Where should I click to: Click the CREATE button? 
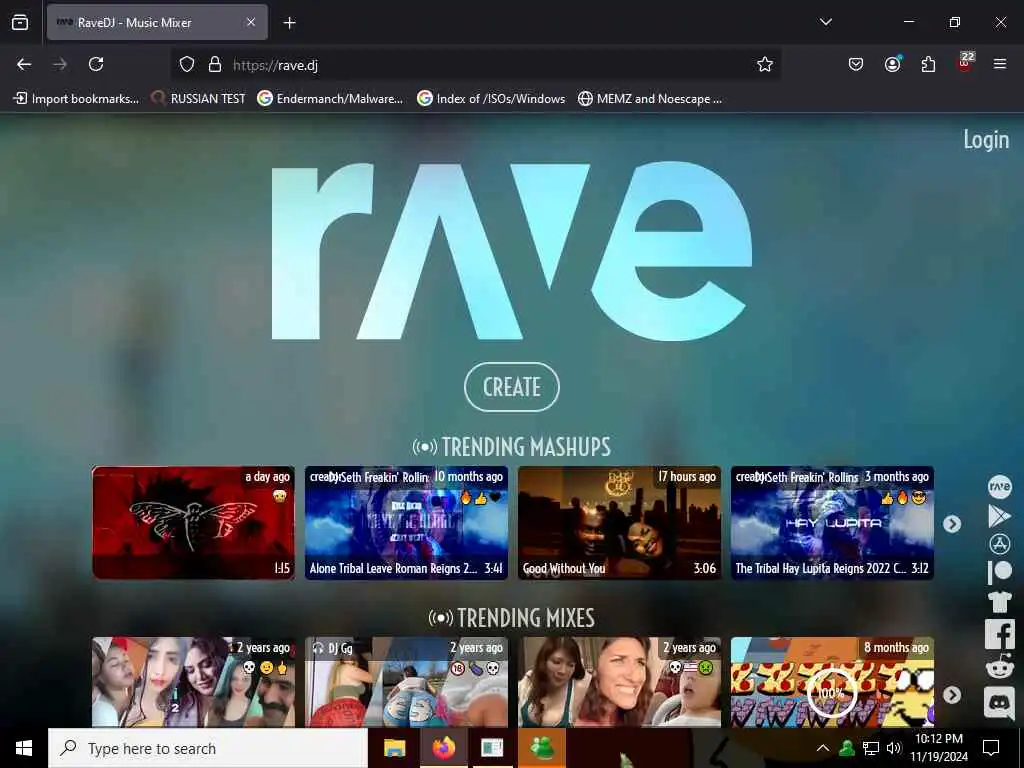pos(511,387)
